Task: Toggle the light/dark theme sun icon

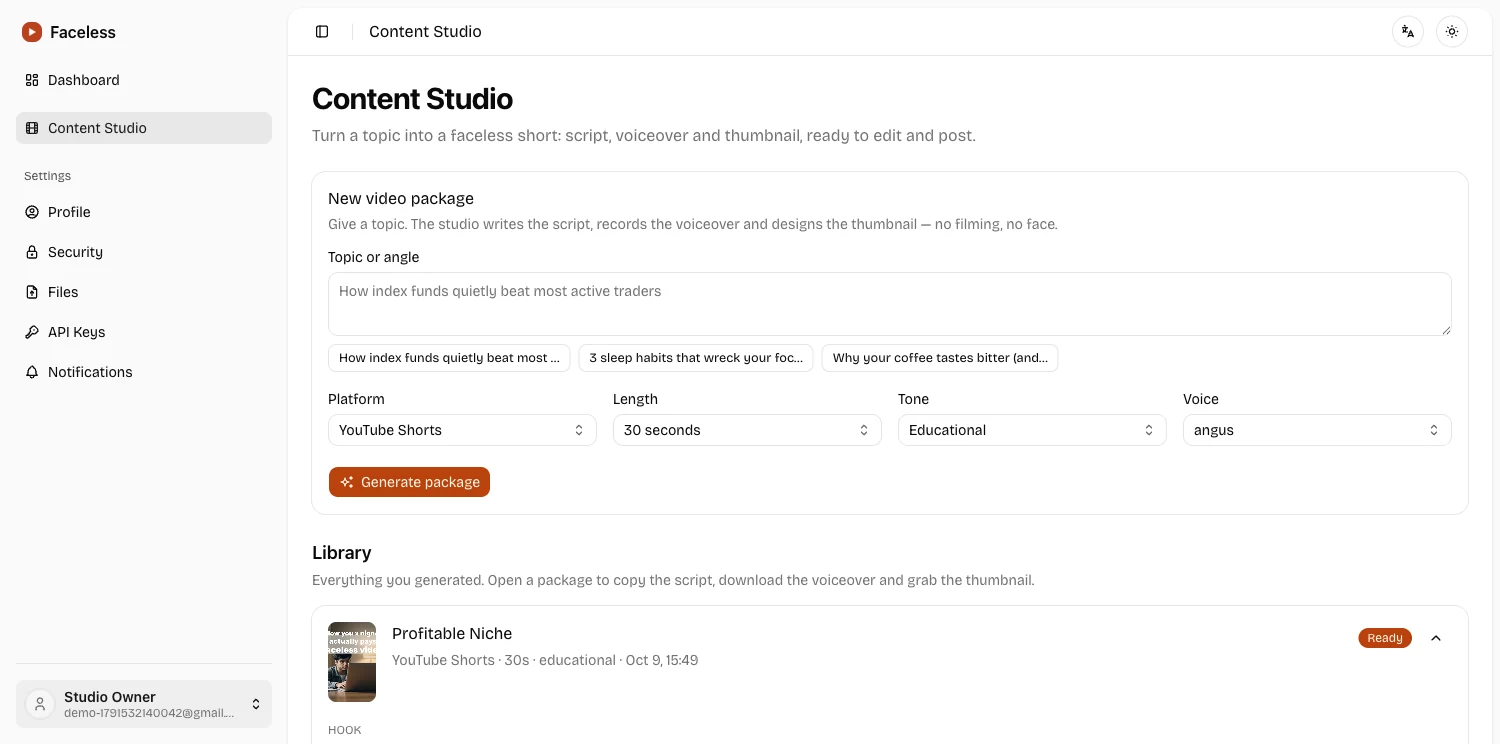Action: (x=1452, y=32)
